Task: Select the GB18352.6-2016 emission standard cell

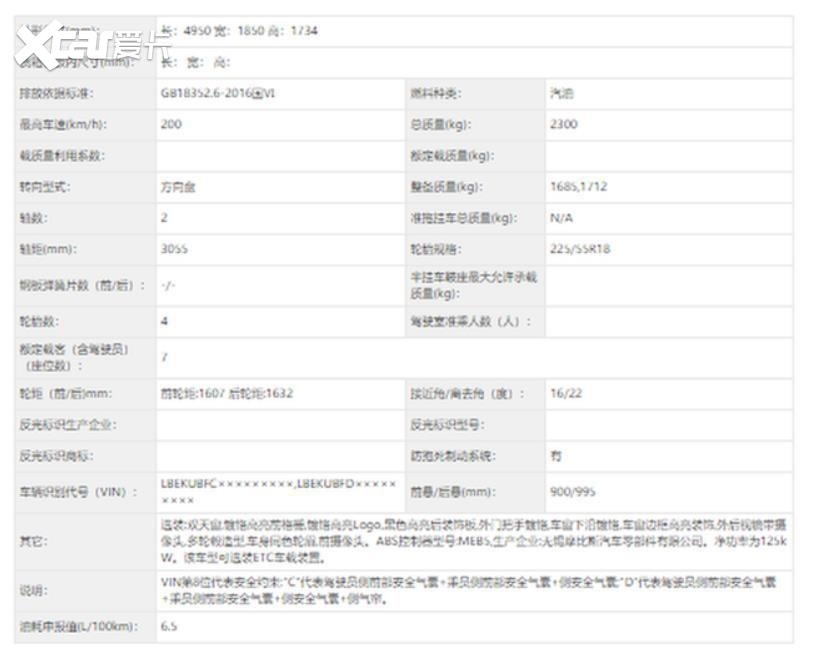Action: (218, 93)
